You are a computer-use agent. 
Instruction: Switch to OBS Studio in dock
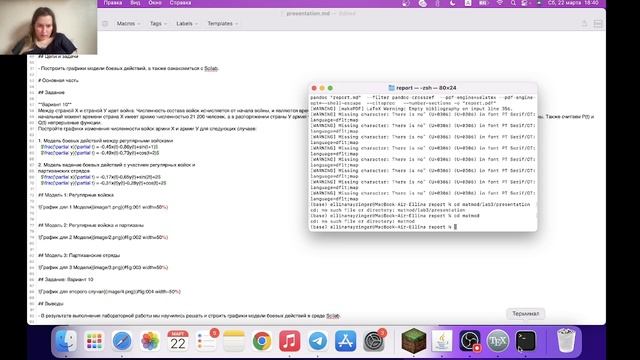470,341
